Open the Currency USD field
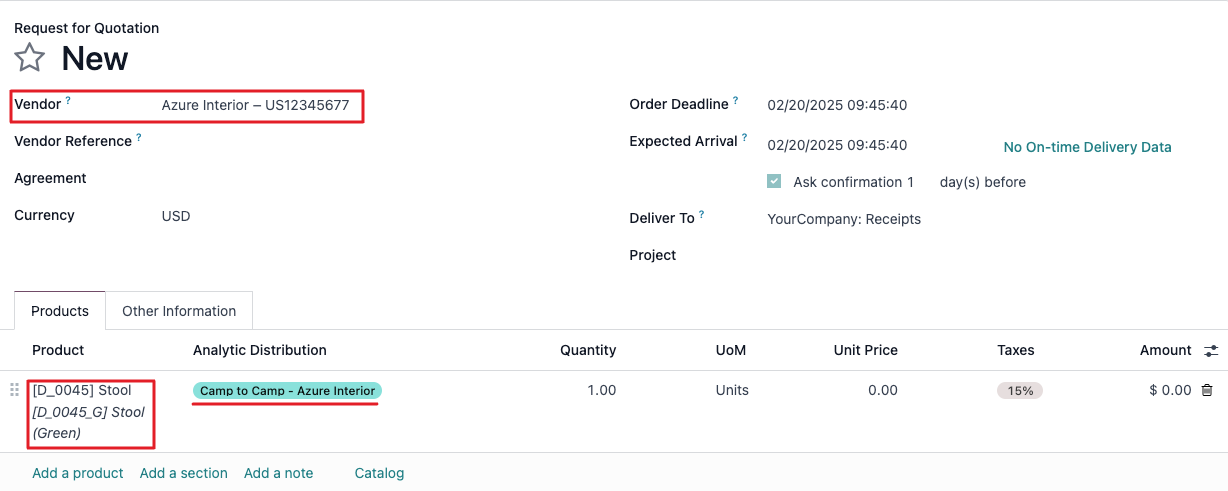Screen dimensions: 1228x491 coord(176,216)
